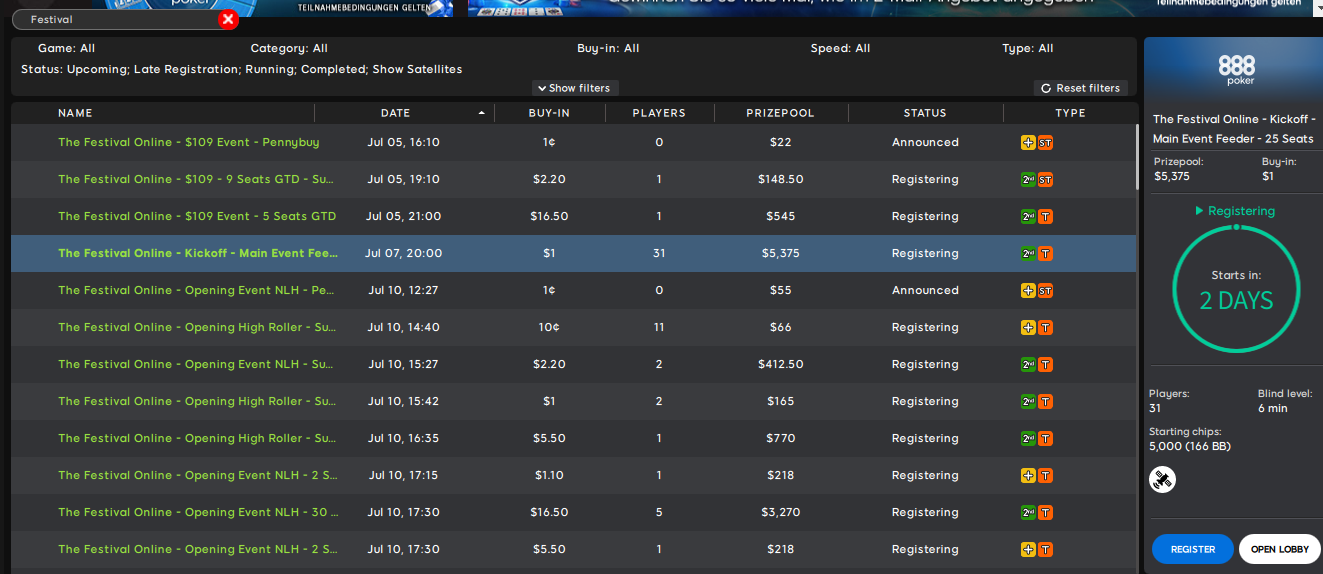The width and height of the screenshot is (1323, 574).
Task: Click the $412.50 prizepool cell
Action: [780, 364]
